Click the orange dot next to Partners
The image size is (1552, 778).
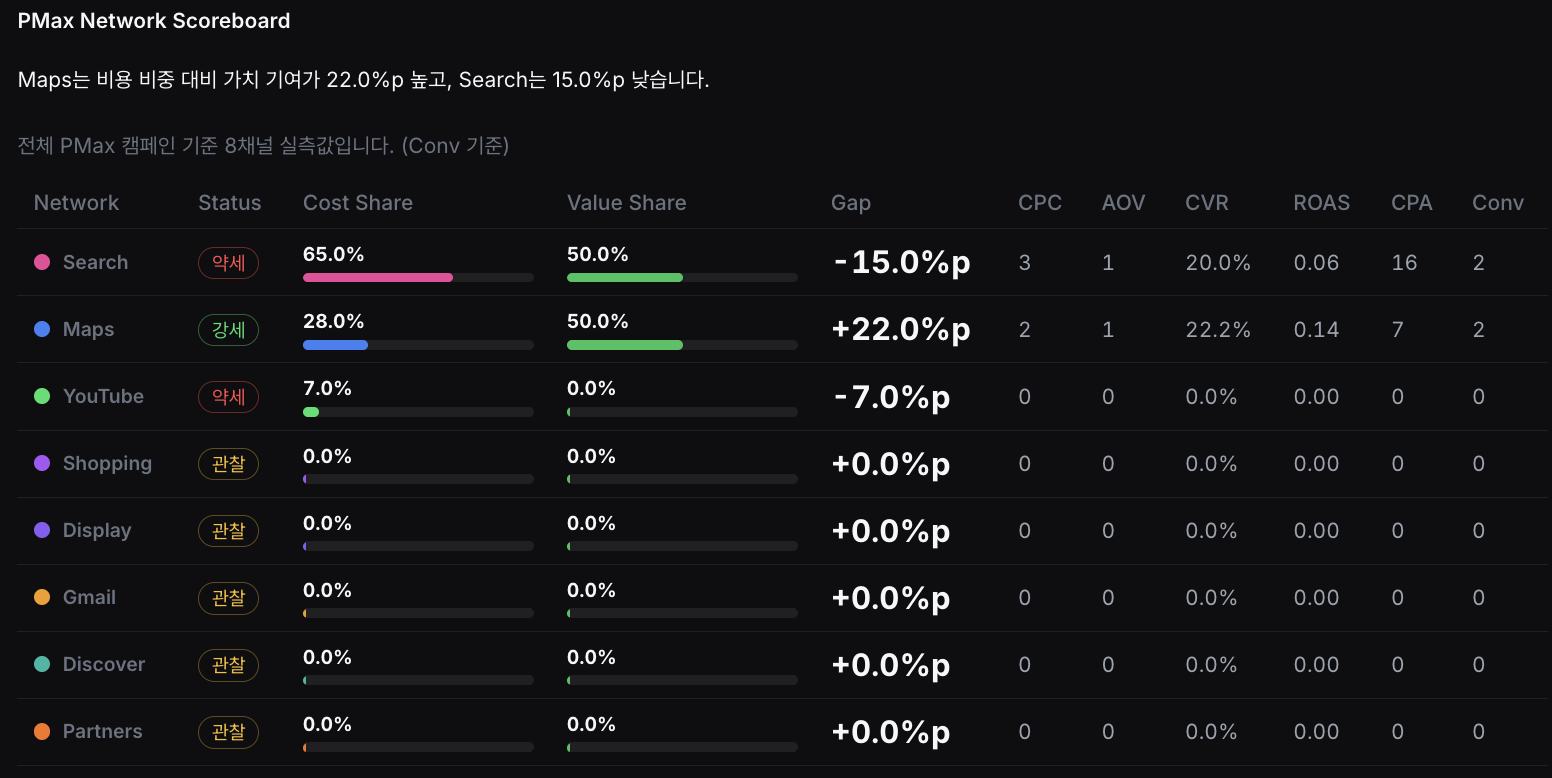click(42, 731)
